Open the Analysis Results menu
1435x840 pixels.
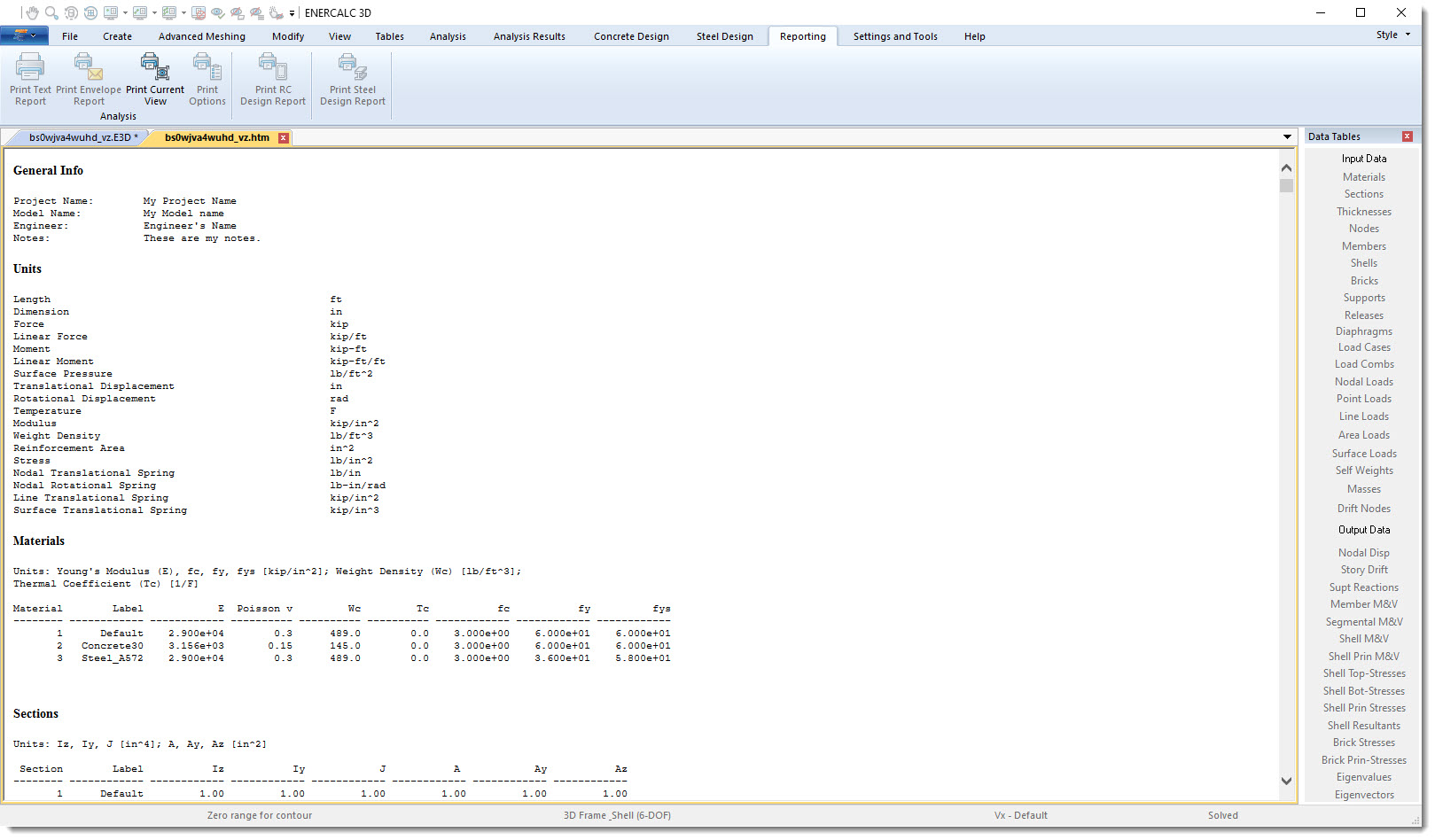(x=529, y=36)
